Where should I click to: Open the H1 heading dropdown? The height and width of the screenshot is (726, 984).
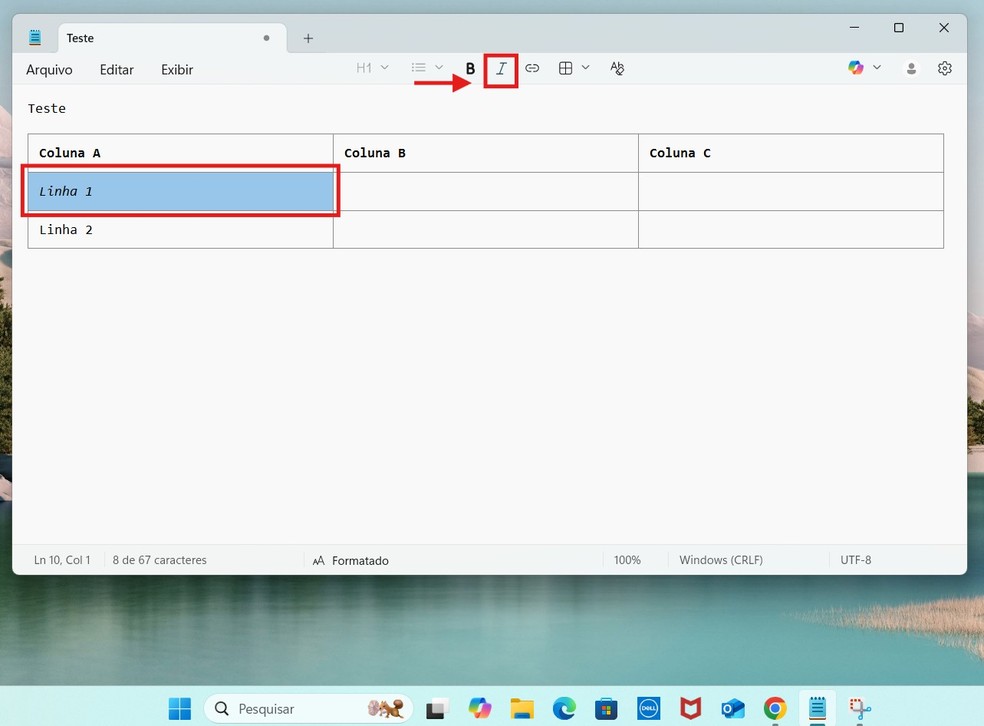click(372, 68)
